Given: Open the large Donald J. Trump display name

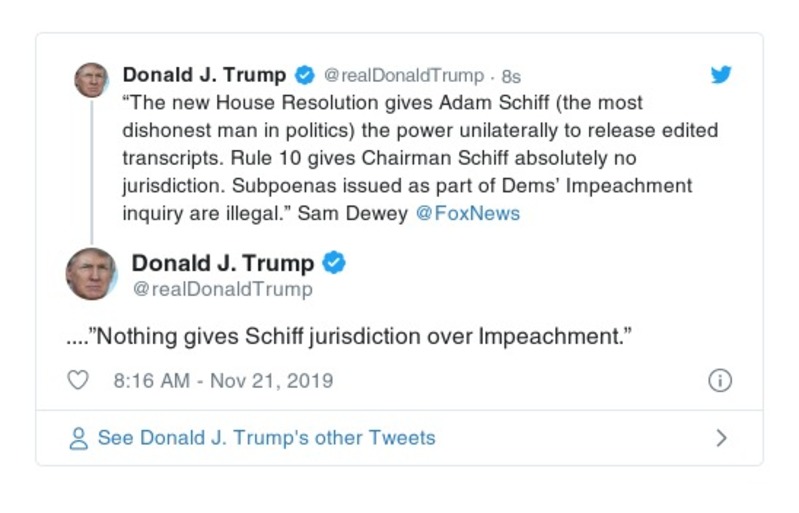Looking at the screenshot, I should click(223, 263).
